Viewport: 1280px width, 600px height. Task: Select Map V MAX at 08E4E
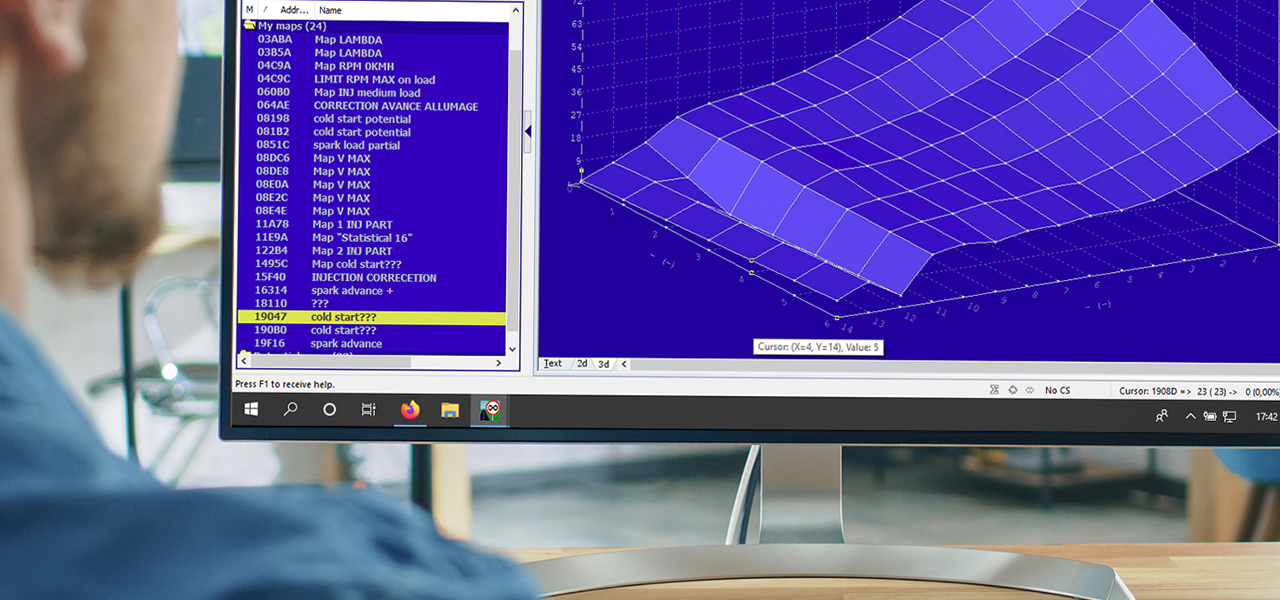[374, 211]
